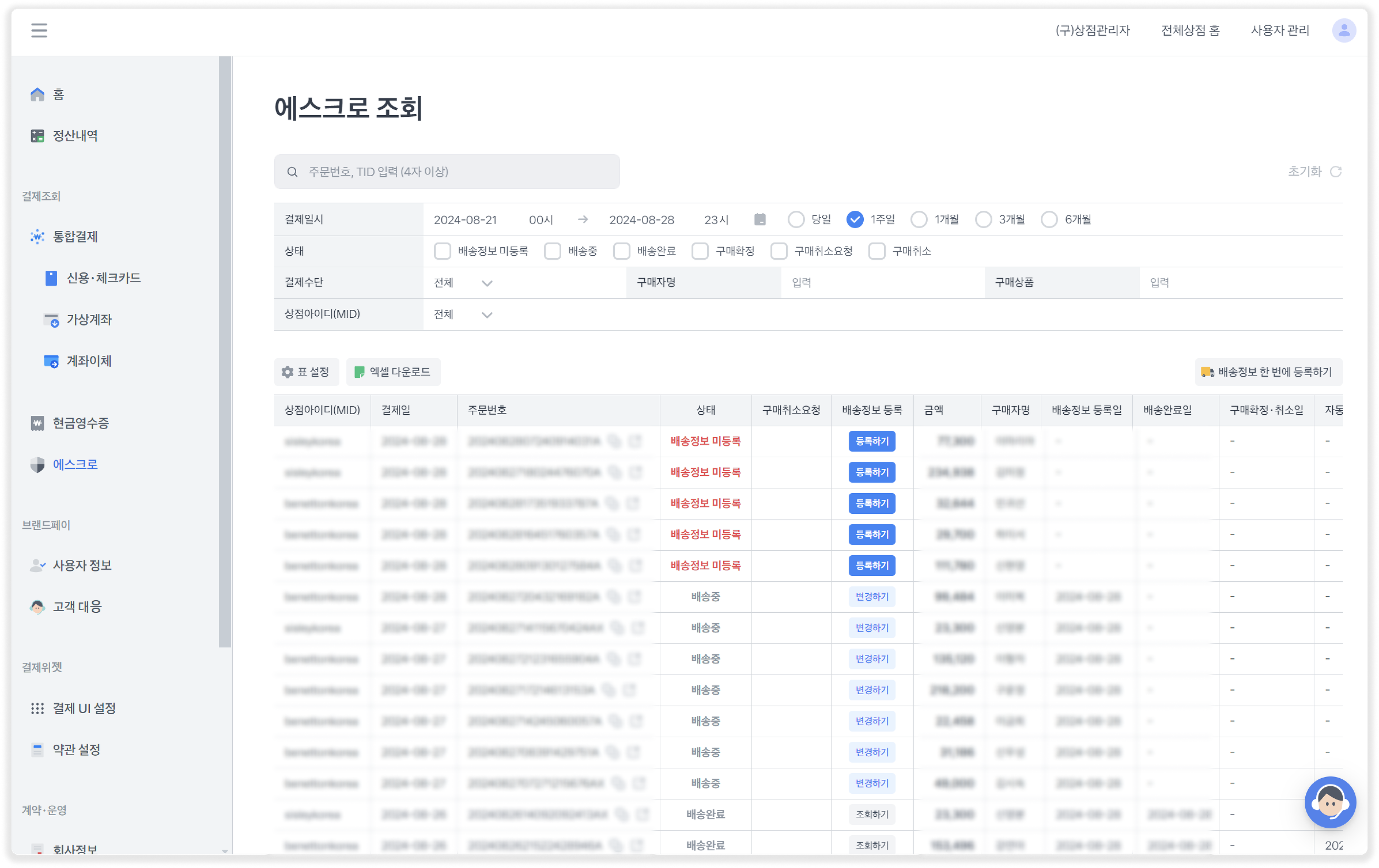Open the 상점아이디(MID) 전체 dropdown
This screenshot has width=1379, height=868.
pos(463,314)
